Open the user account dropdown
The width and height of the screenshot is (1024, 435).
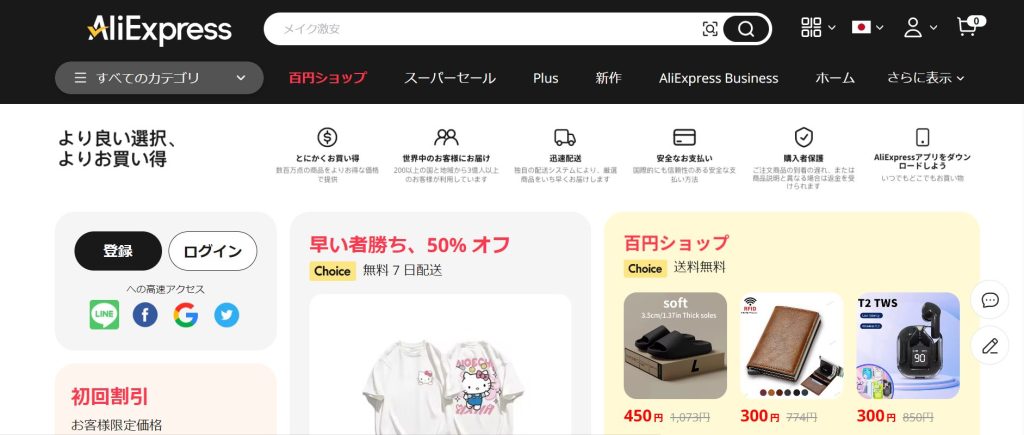point(920,27)
